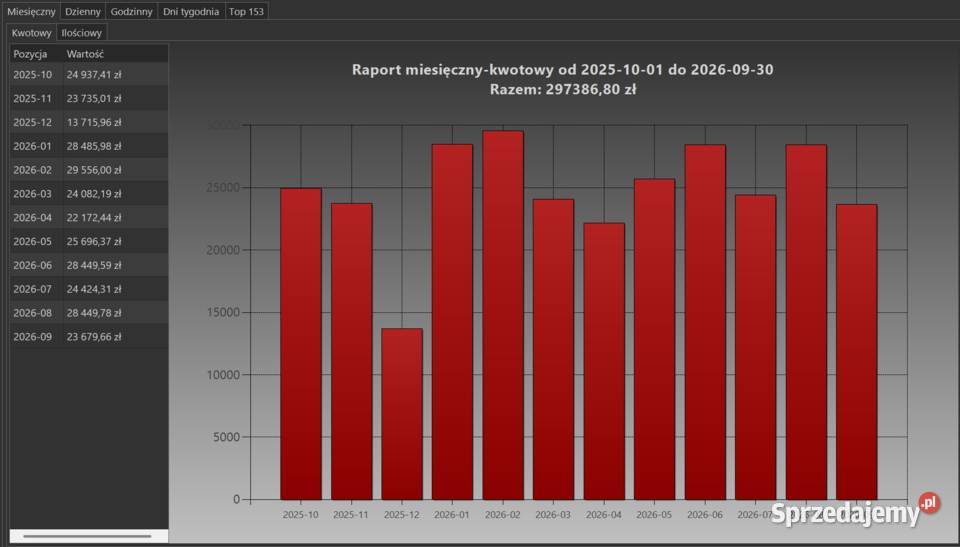Click the Sprzedajemy.pl watermark logo
The image size is (960, 547).
point(855,510)
